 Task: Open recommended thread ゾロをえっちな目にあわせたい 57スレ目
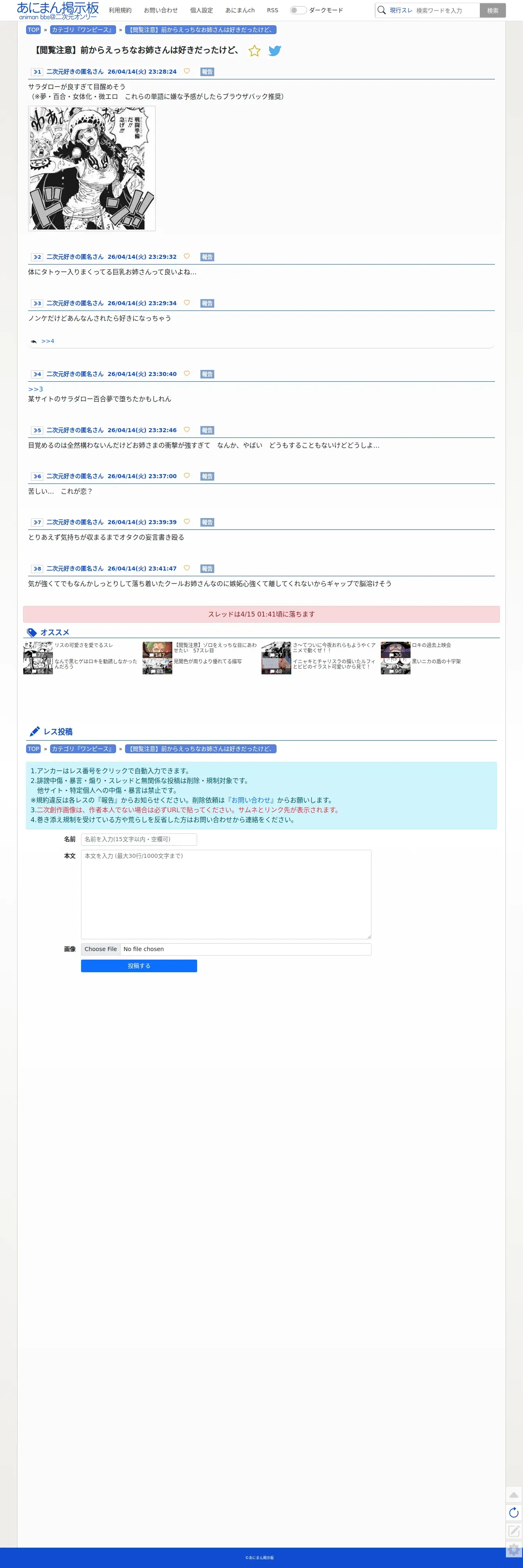pyautogui.click(x=215, y=647)
